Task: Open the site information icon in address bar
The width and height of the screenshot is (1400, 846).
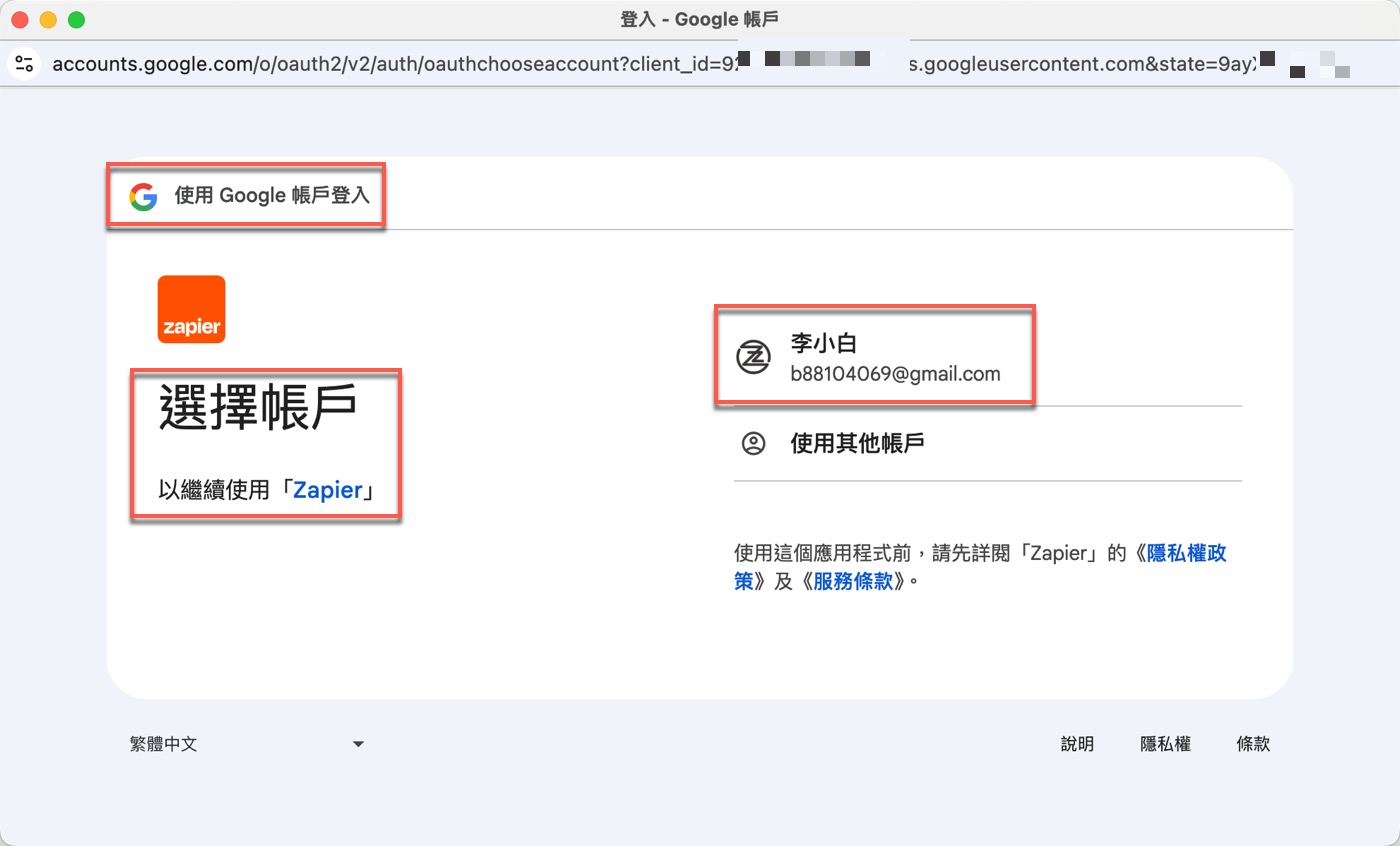Action: tap(24, 64)
